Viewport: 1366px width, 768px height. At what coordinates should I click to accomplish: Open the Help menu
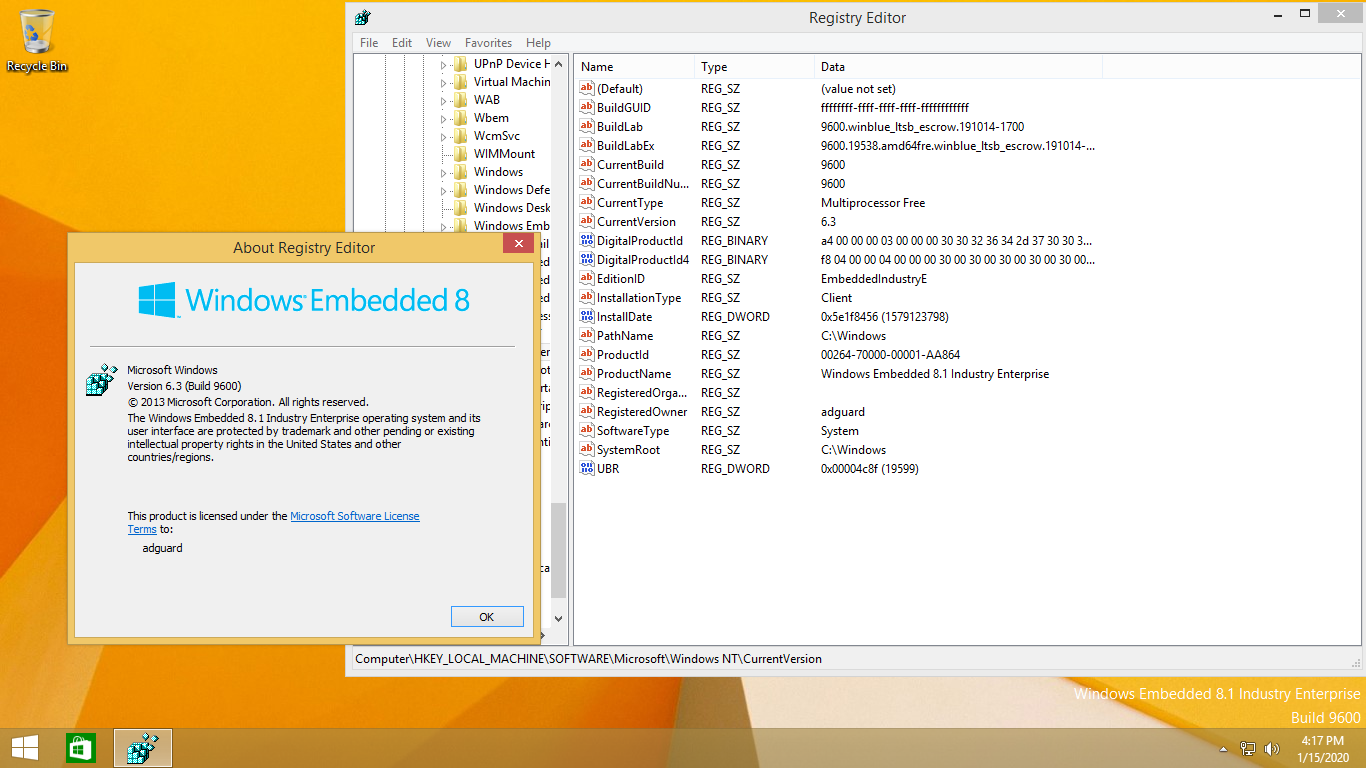click(x=538, y=43)
